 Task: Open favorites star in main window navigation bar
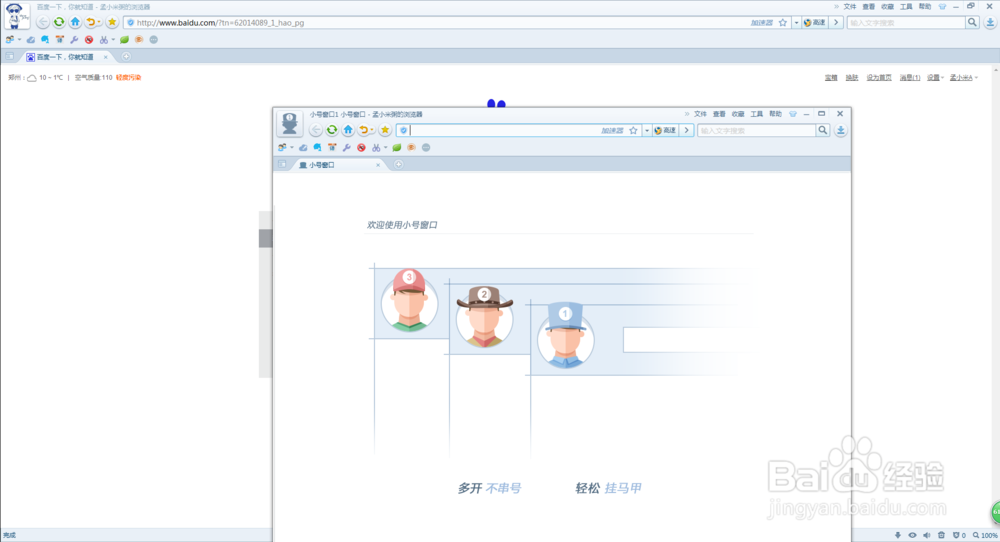tap(112, 22)
